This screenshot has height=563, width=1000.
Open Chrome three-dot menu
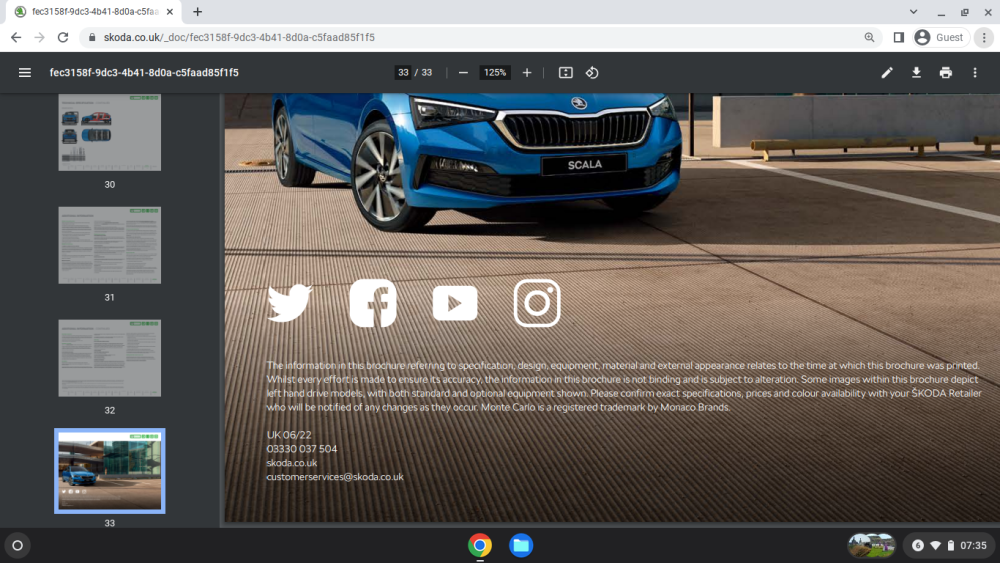[984, 38]
